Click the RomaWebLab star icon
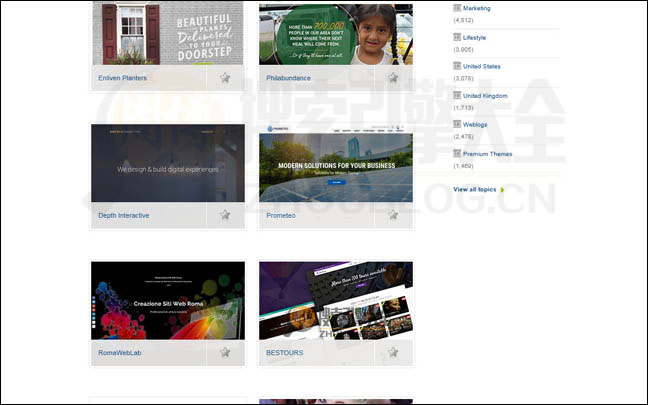Screen dimensions: 648x405 (225, 352)
